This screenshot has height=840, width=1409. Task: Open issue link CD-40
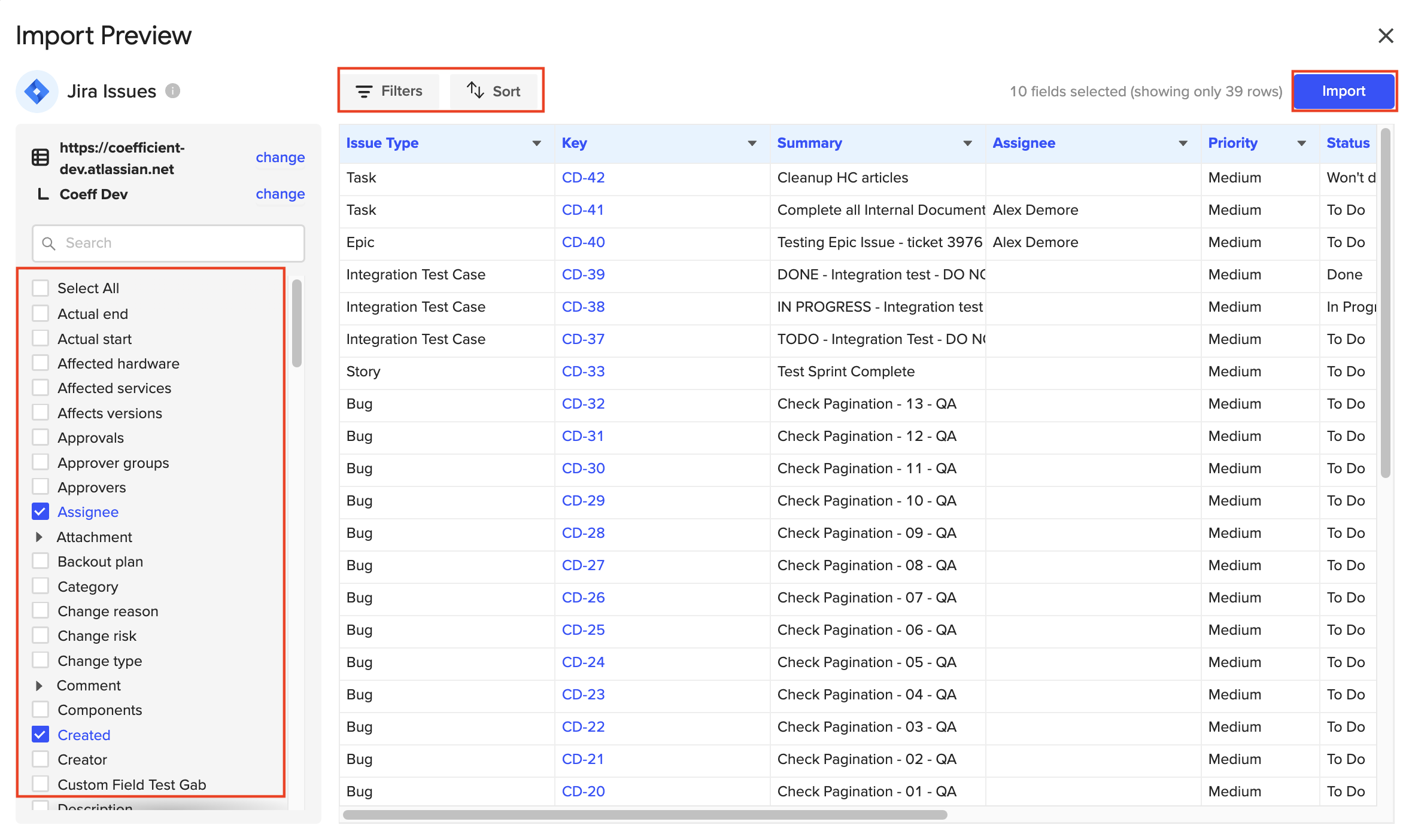coord(583,242)
